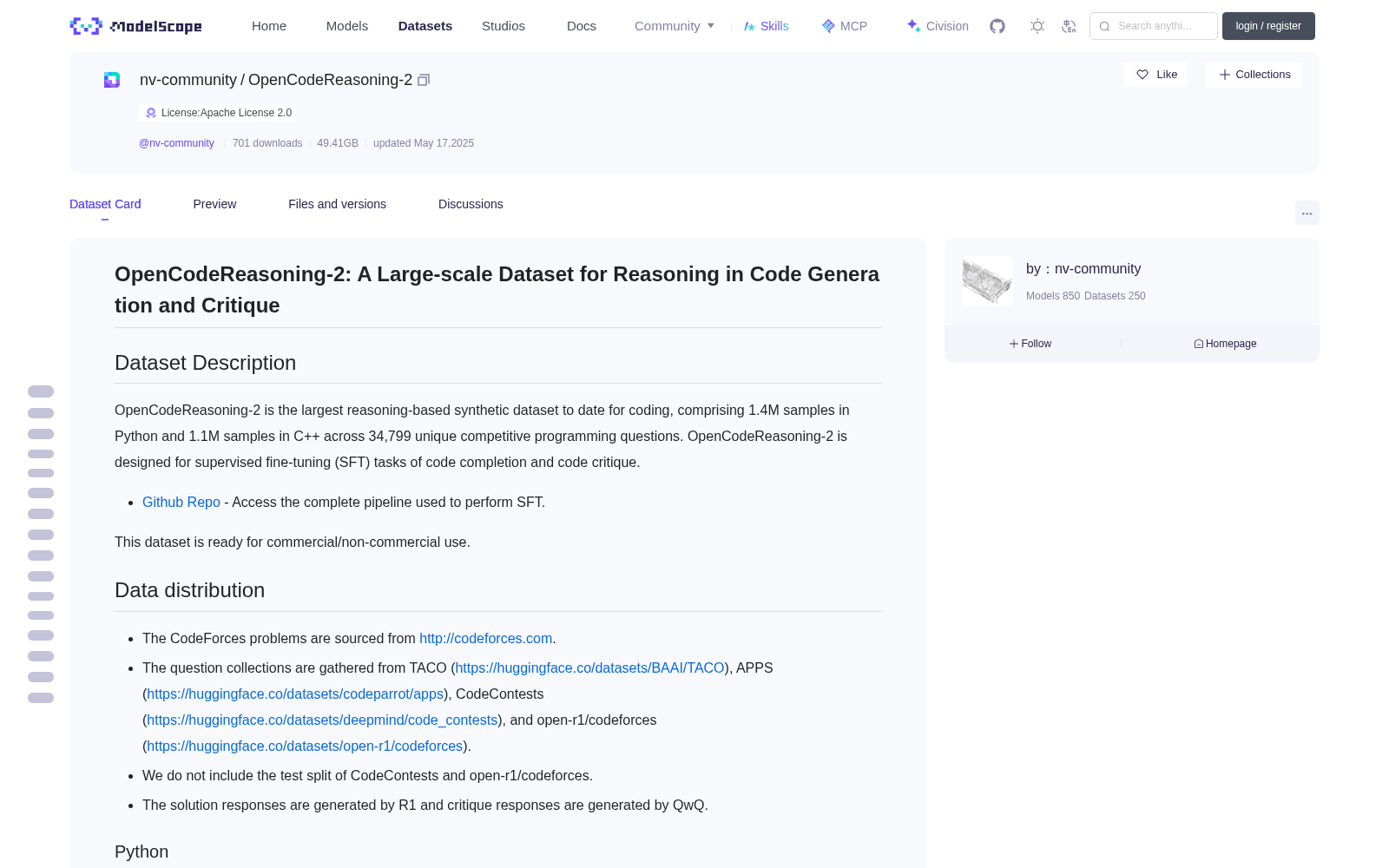Expand the Community dropdown menu
This screenshot has height=868, width=1389.
coord(675,26)
